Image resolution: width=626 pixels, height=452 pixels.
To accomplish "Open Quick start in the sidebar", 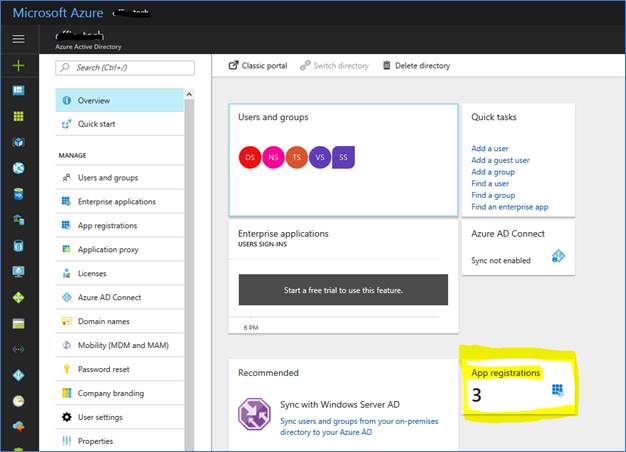I will coord(120,124).
